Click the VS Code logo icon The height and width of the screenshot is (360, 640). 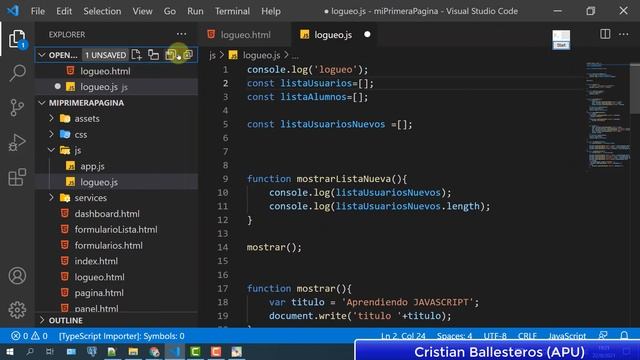click(13, 11)
